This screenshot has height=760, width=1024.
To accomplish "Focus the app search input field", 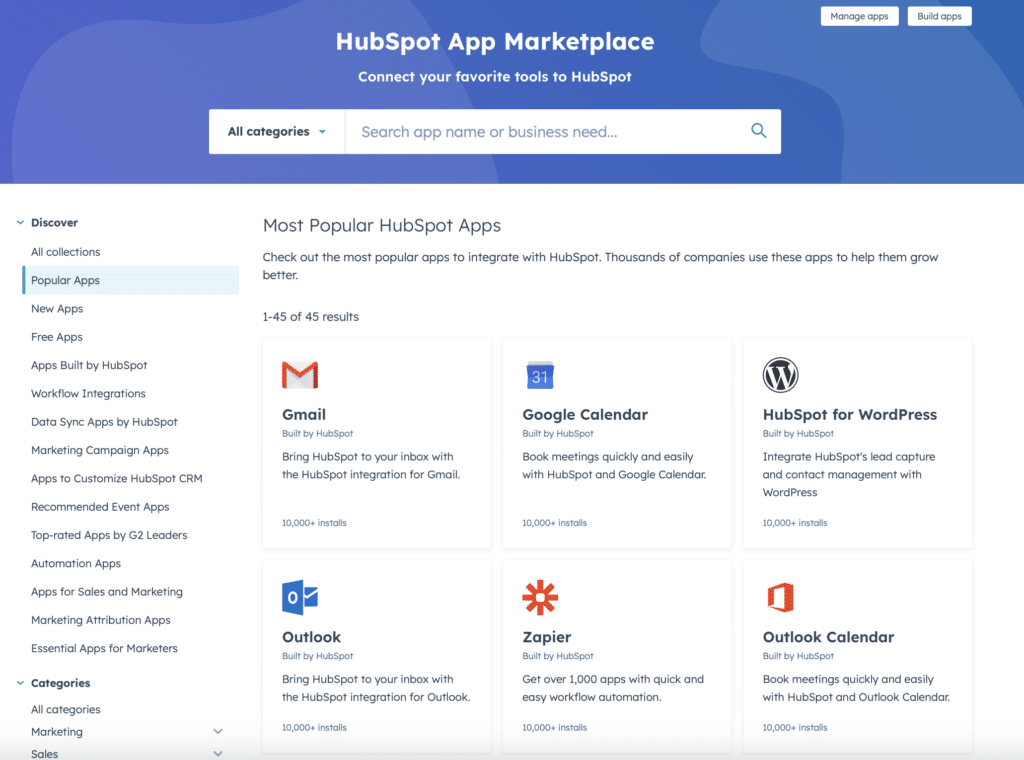I will coord(547,131).
